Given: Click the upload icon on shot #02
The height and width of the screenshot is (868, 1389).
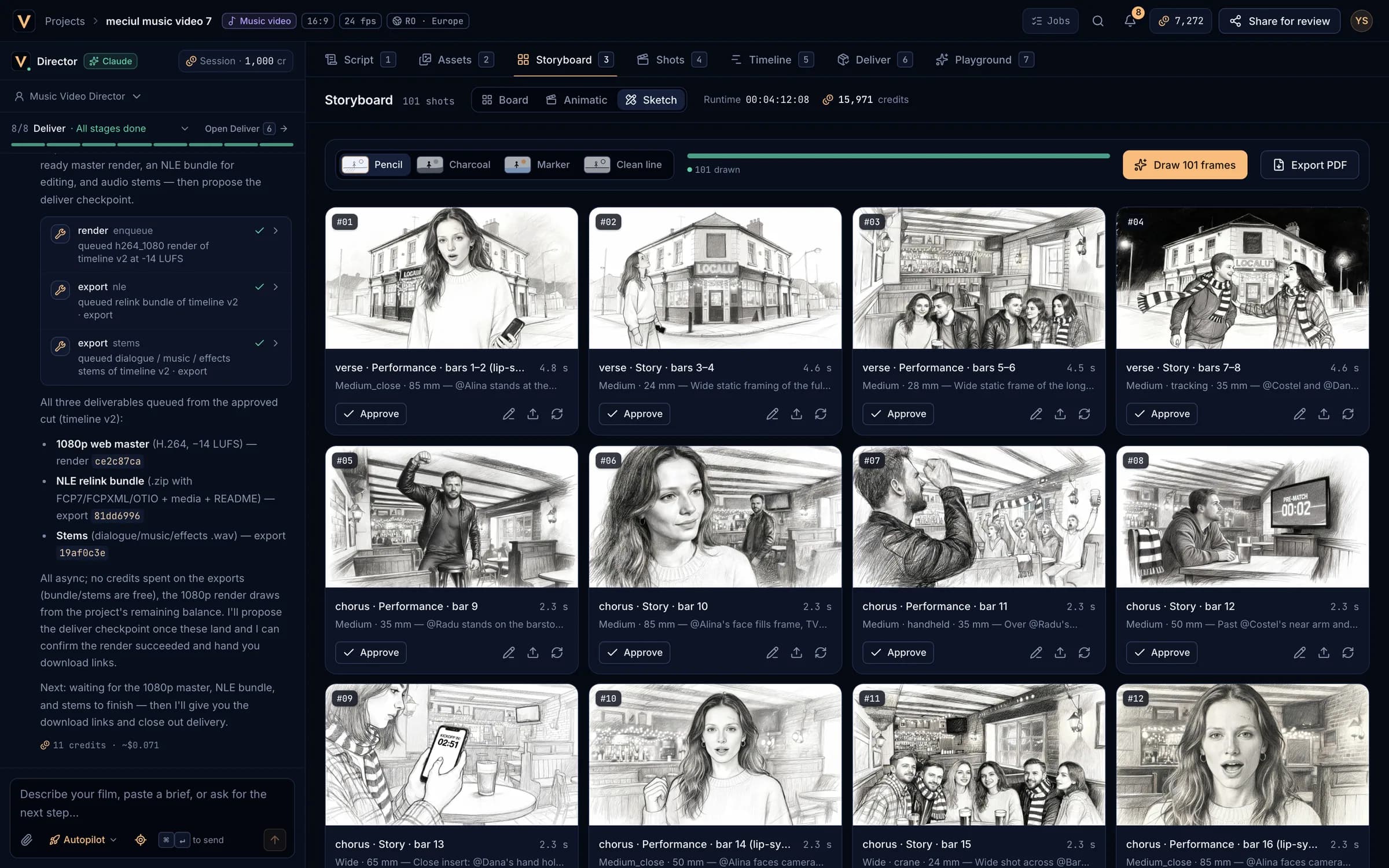Looking at the screenshot, I should pos(796,414).
